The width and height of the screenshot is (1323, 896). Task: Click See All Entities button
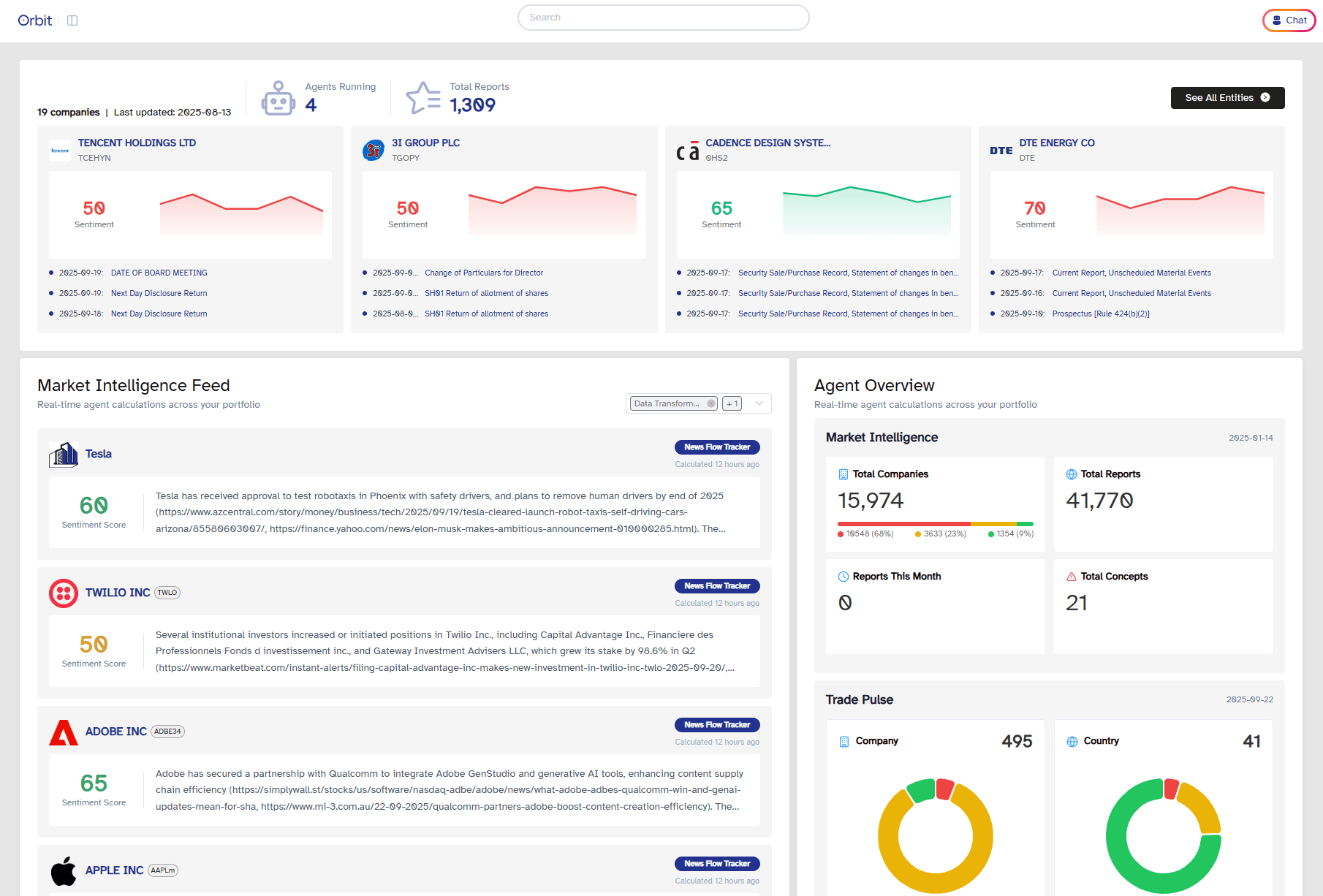click(1227, 98)
